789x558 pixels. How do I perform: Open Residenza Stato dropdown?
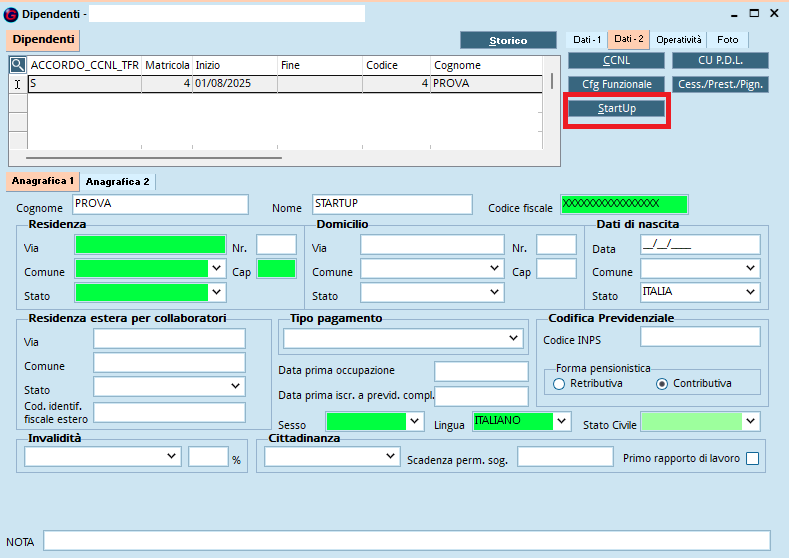(216, 292)
